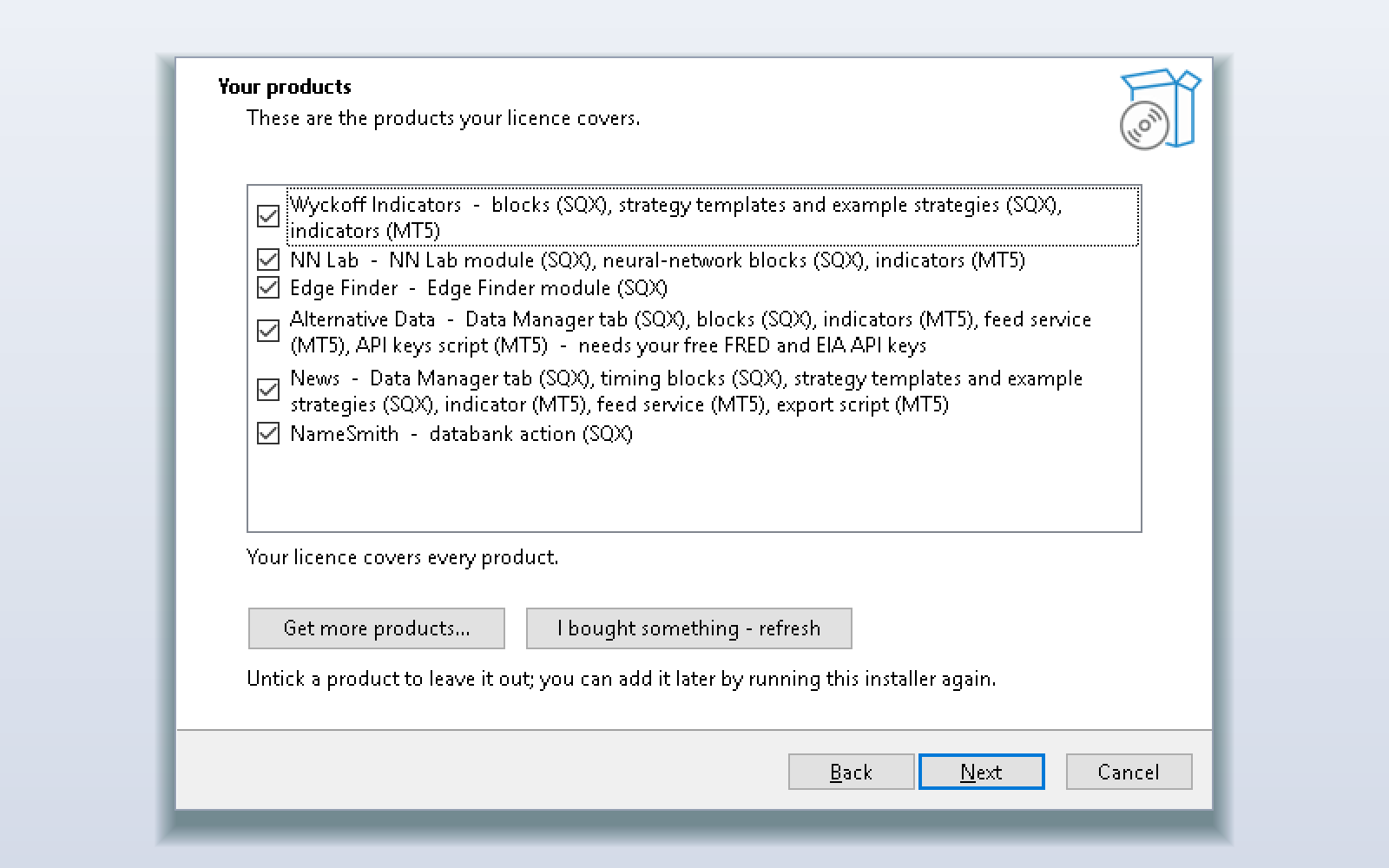1389x868 pixels.
Task: Toggle the News product checkbox
Action: tap(268, 390)
